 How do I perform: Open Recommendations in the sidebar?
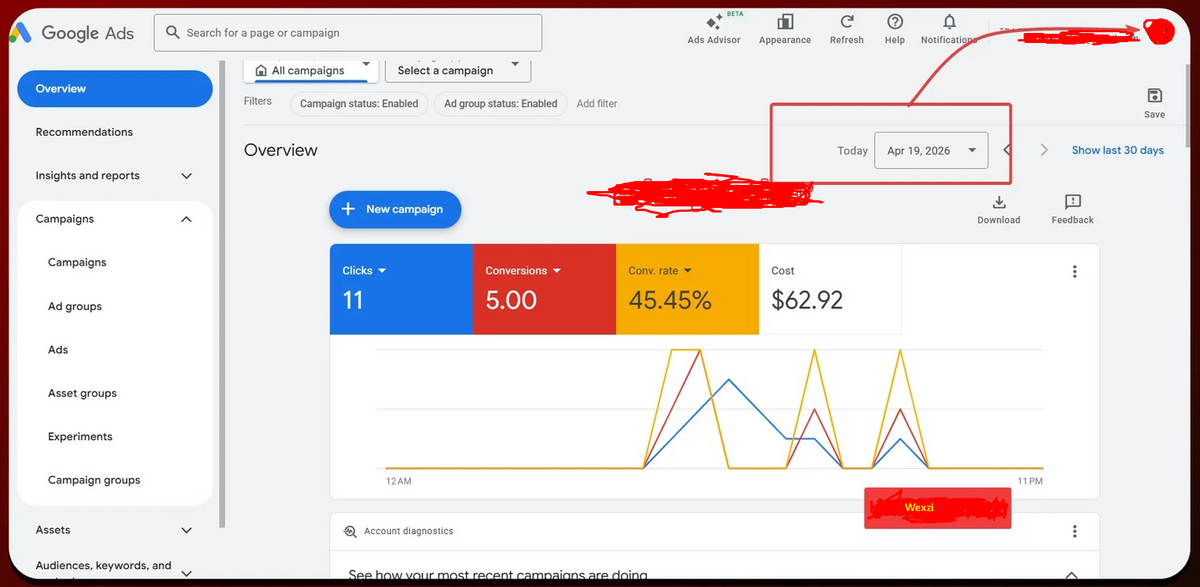[x=84, y=132]
